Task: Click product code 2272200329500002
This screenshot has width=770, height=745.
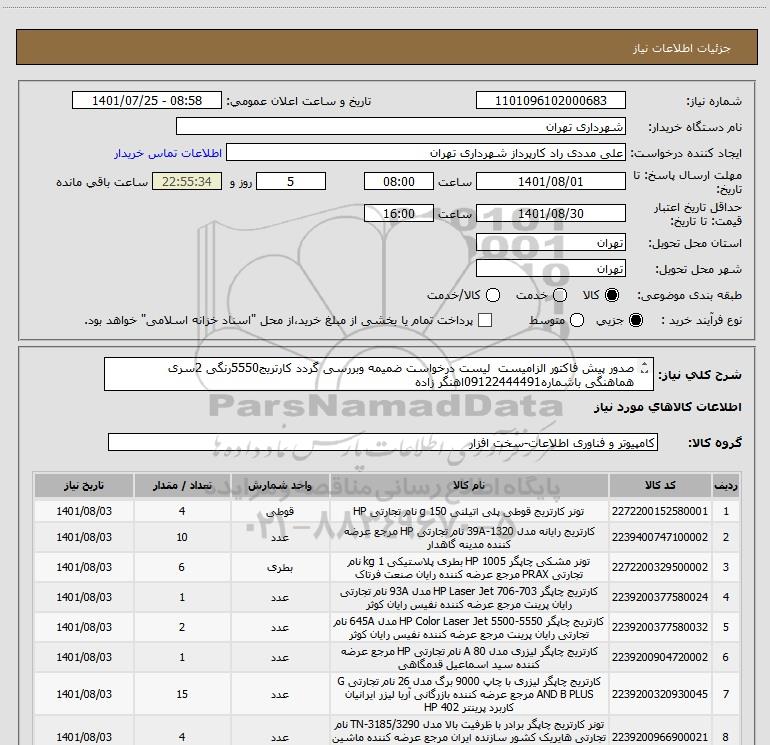Action: [x=660, y=567]
